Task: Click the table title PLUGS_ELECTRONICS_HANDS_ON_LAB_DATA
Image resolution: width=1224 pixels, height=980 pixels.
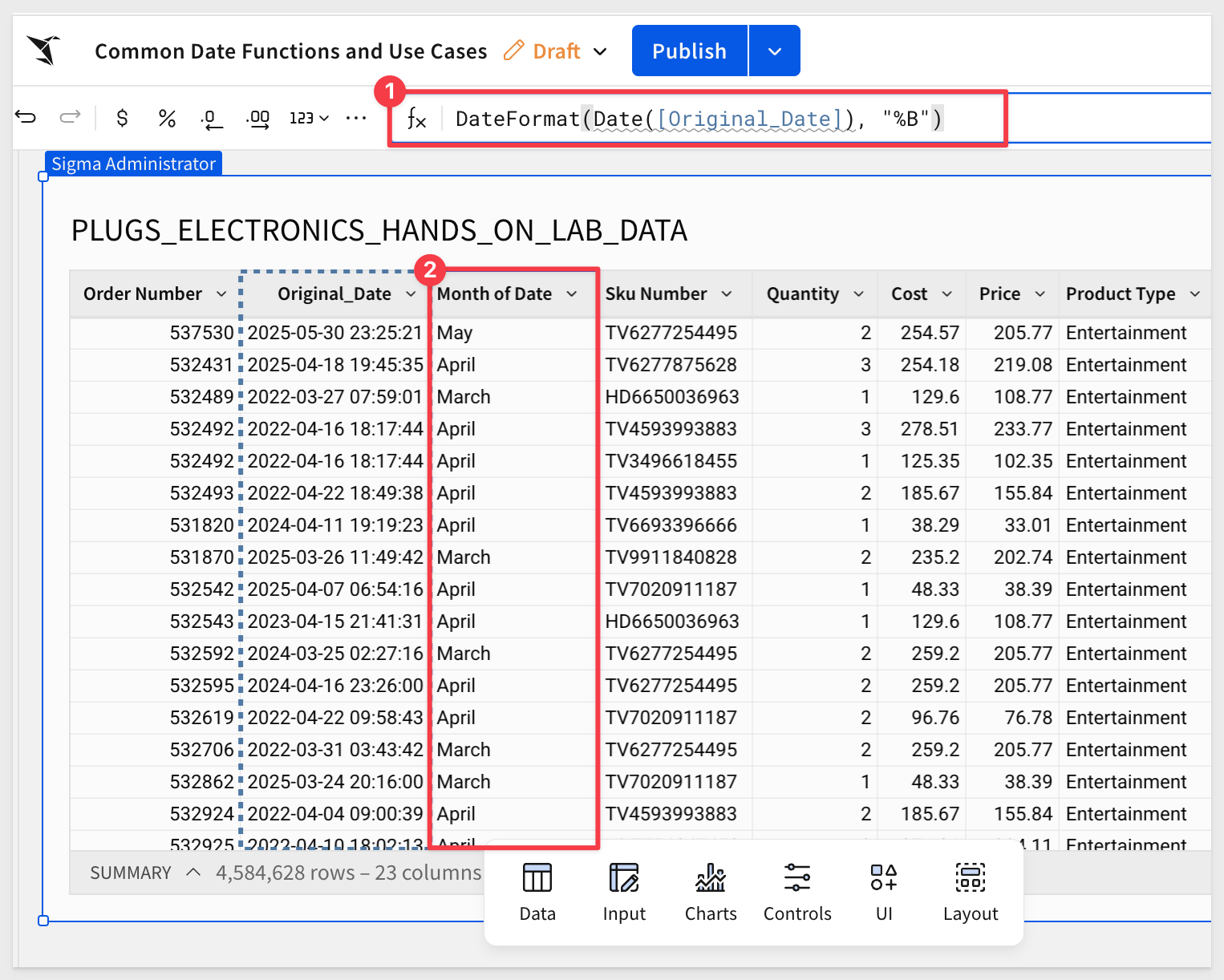Action: click(379, 231)
